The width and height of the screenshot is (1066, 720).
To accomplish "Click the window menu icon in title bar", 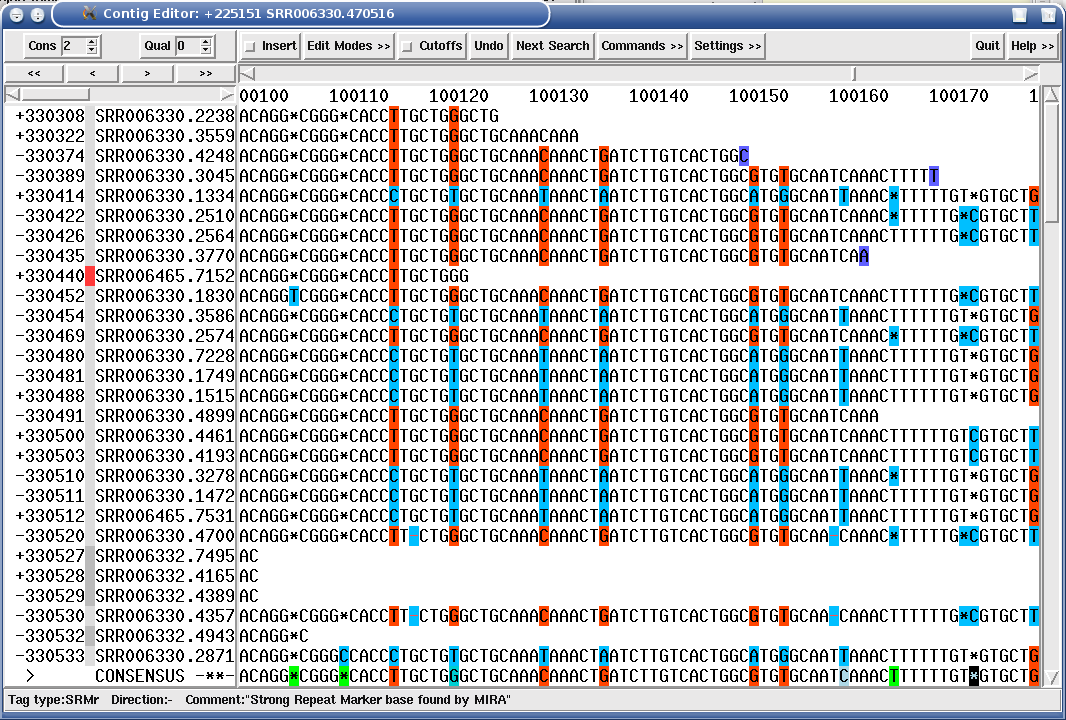I will [x=18, y=14].
